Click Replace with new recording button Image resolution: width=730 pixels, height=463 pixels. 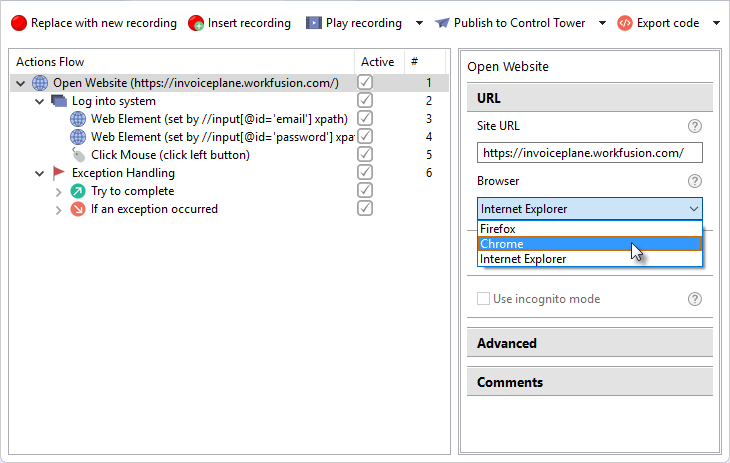pyautogui.click(x=94, y=23)
